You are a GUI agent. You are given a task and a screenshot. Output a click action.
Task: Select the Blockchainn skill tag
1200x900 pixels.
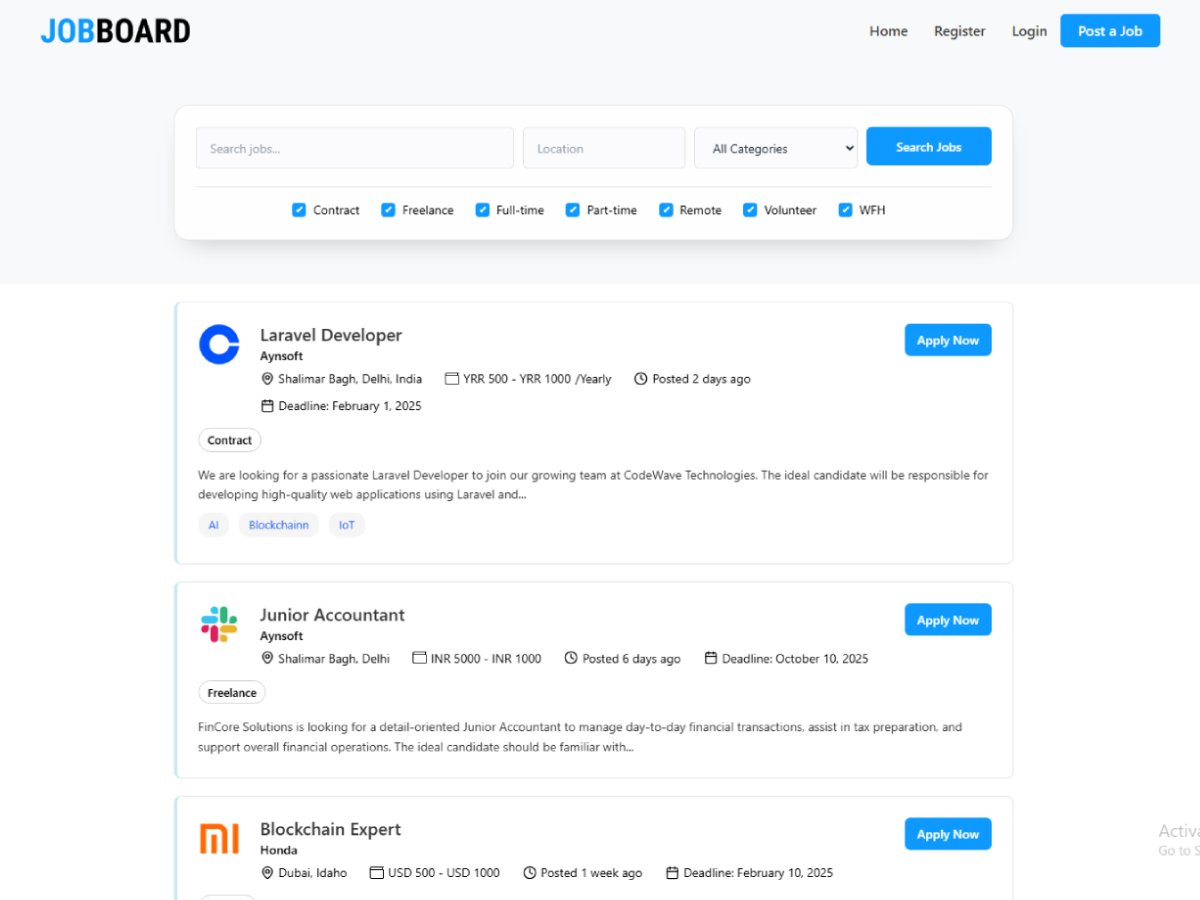(279, 525)
